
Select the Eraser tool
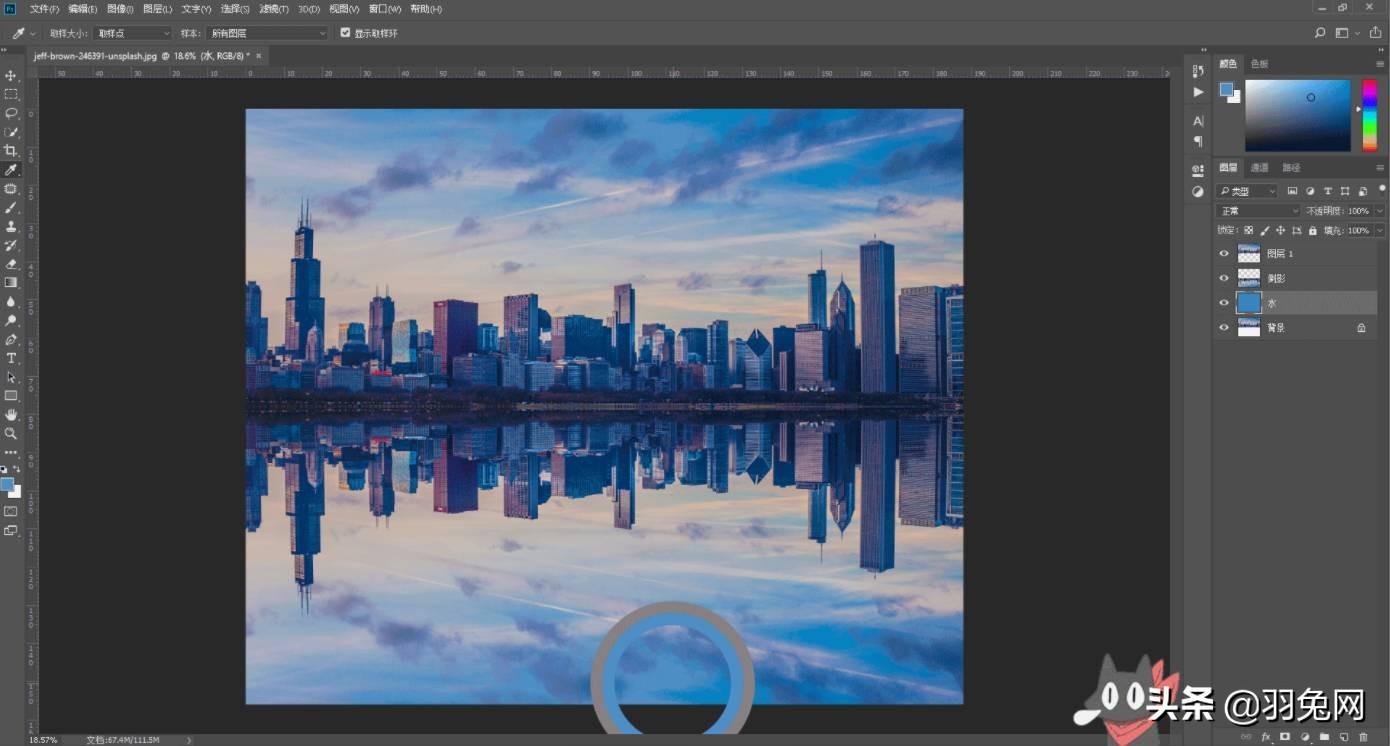[11, 264]
